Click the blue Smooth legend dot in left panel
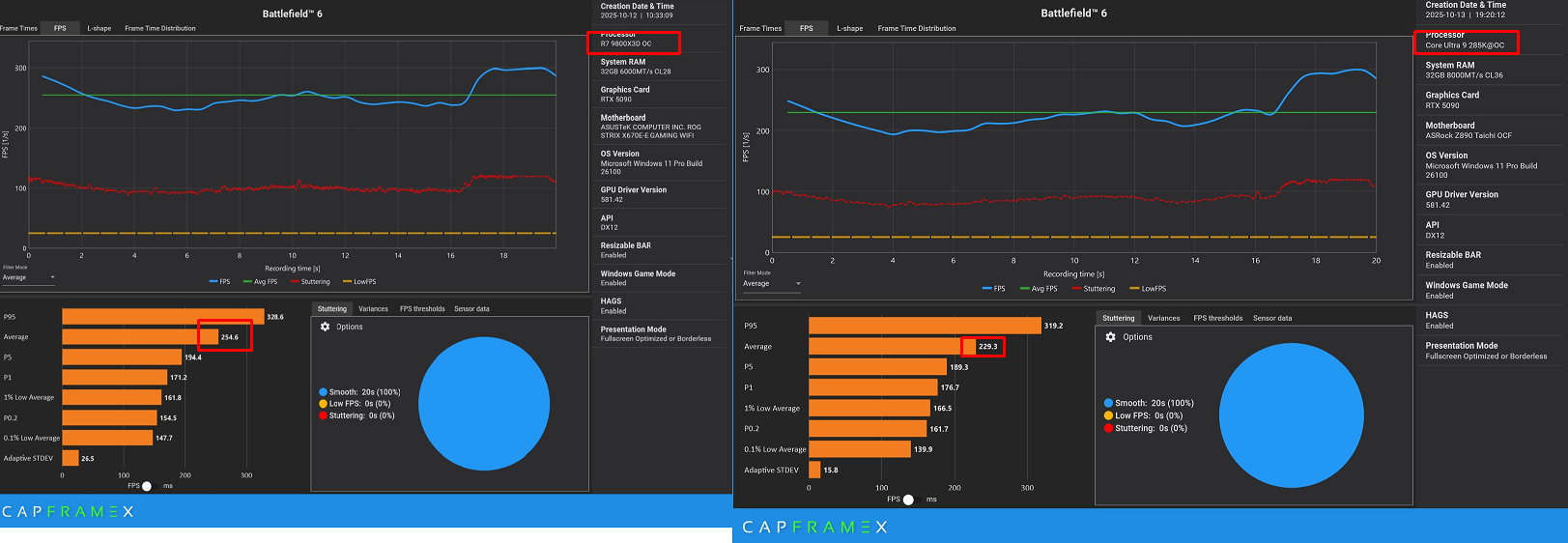This screenshot has height=543, width=1568. [323, 392]
